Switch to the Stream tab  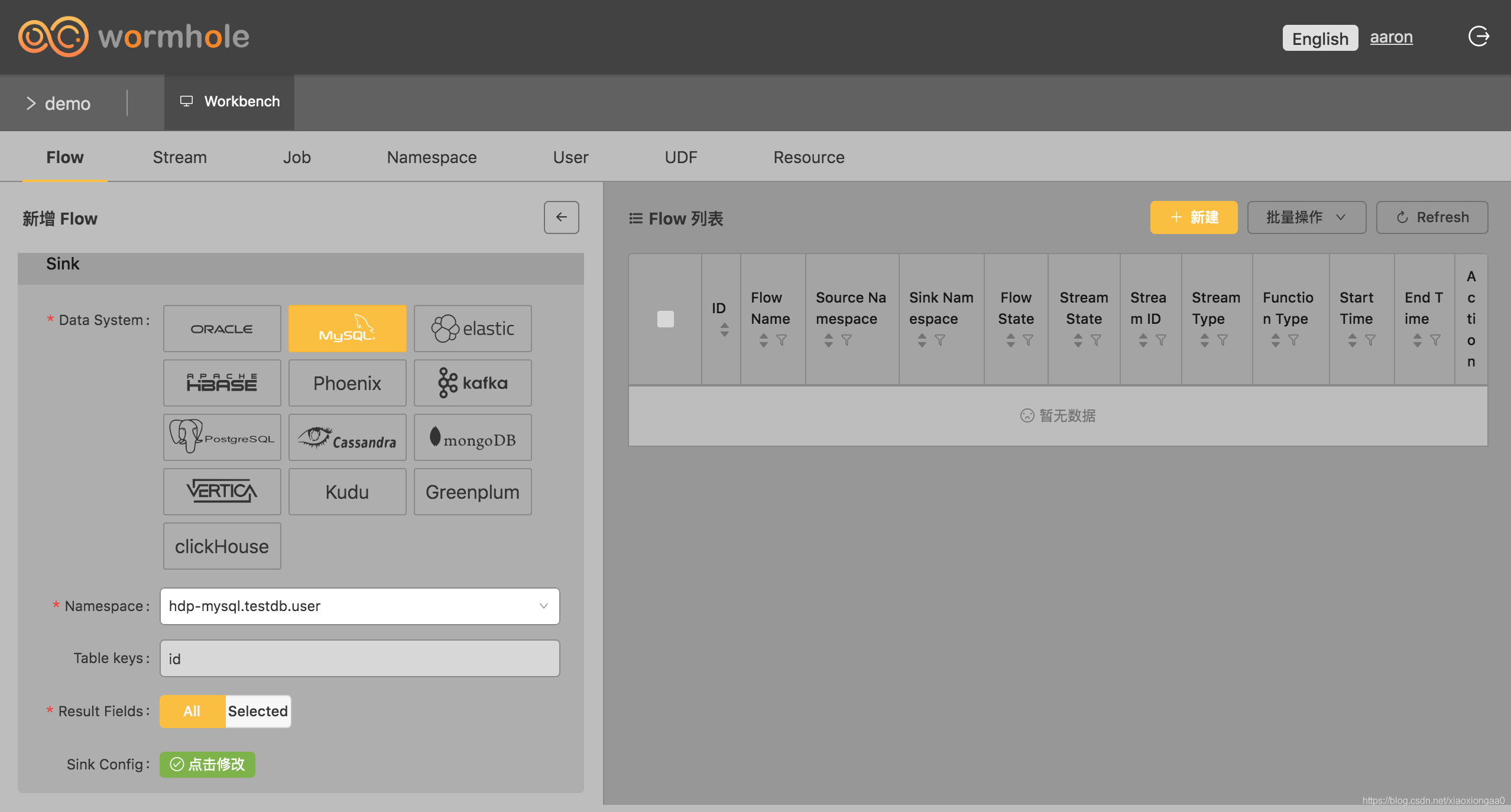click(x=180, y=157)
